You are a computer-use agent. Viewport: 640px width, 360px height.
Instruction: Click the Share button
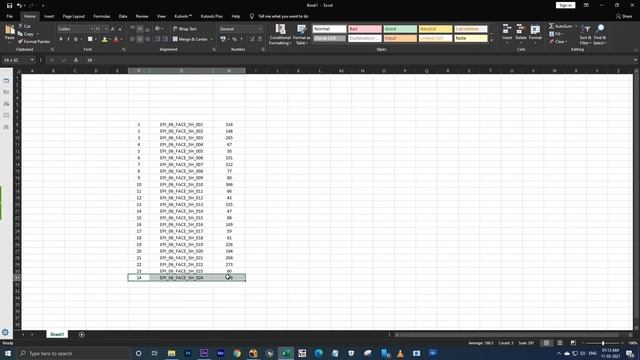[x=624, y=16]
